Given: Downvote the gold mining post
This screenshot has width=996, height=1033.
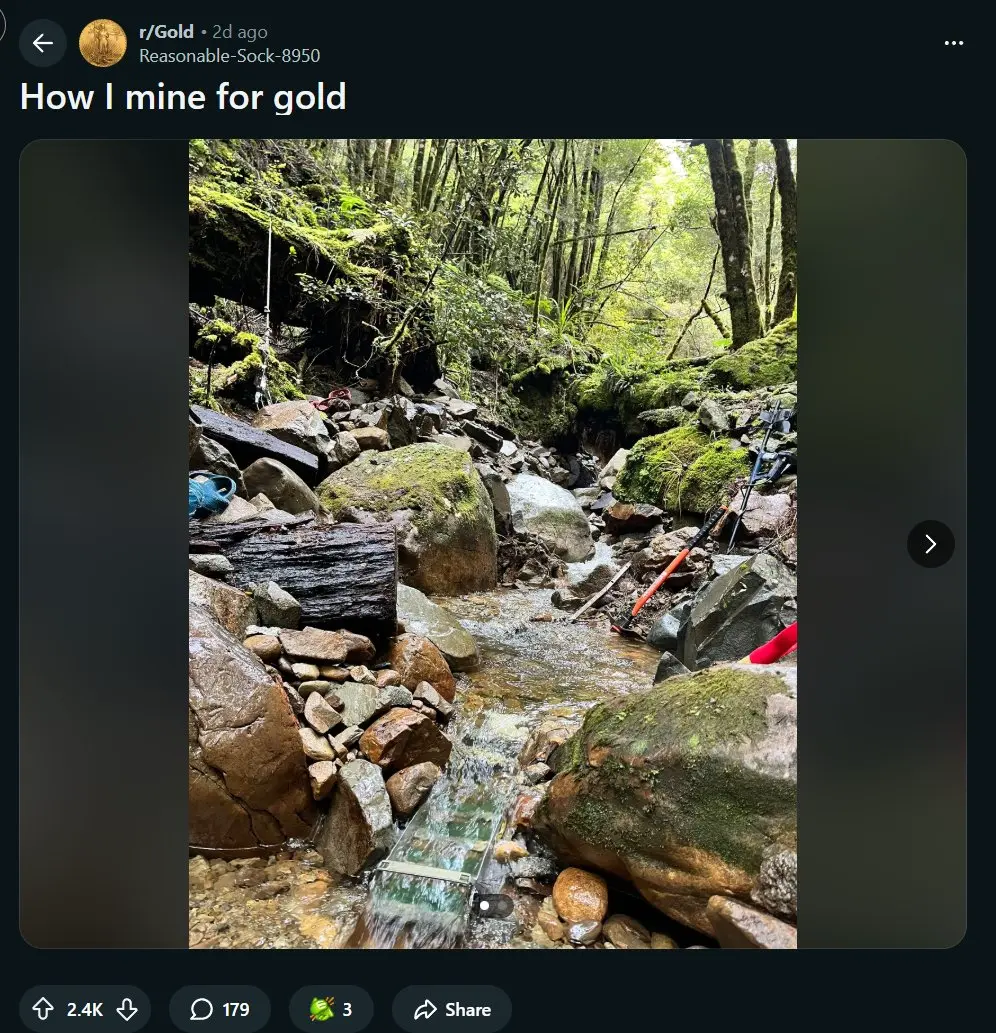Looking at the screenshot, I should [x=127, y=1009].
